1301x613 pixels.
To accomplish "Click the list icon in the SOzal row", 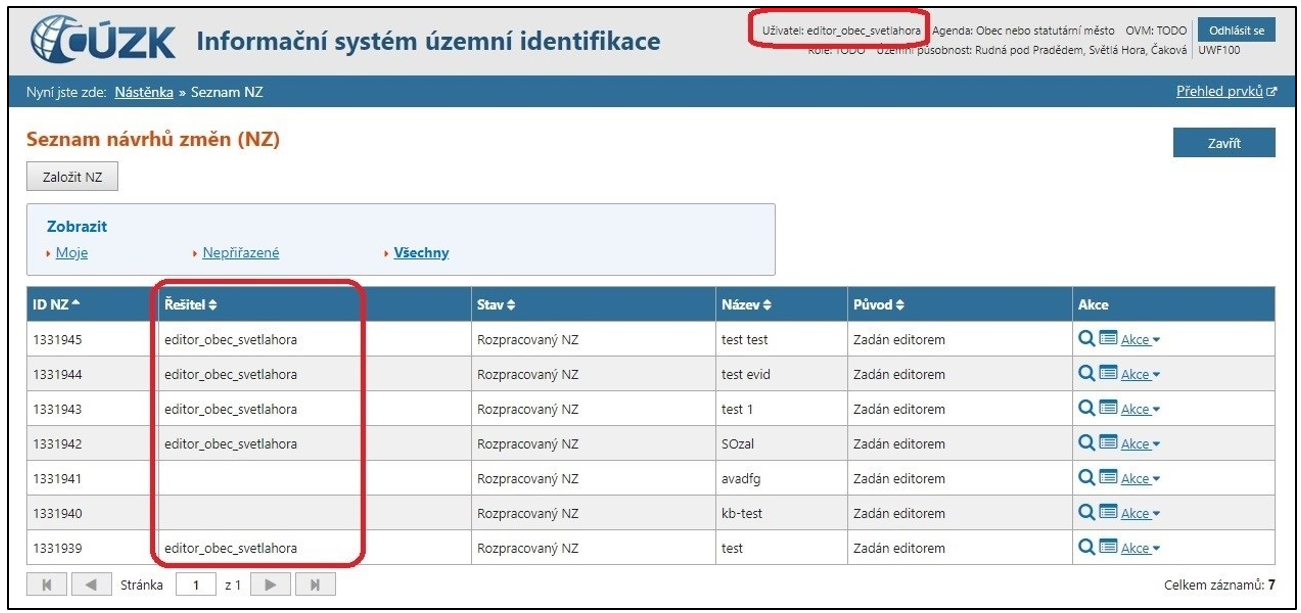I will 1108,444.
